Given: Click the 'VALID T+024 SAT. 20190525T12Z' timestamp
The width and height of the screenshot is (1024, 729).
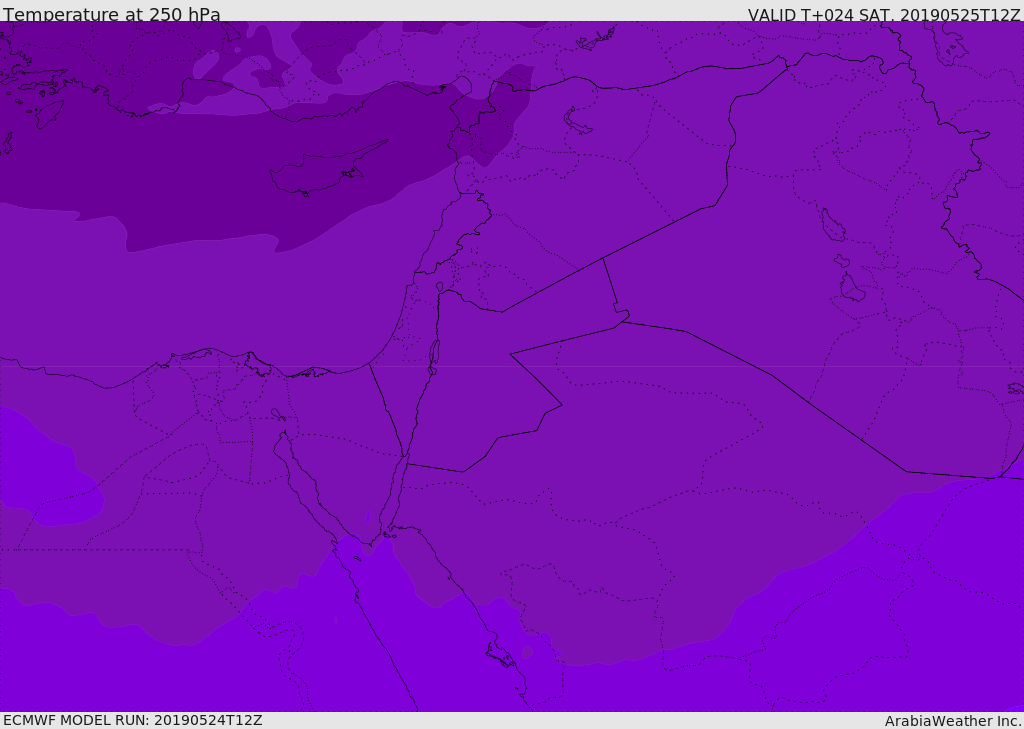Looking at the screenshot, I should pyautogui.click(x=884, y=14).
